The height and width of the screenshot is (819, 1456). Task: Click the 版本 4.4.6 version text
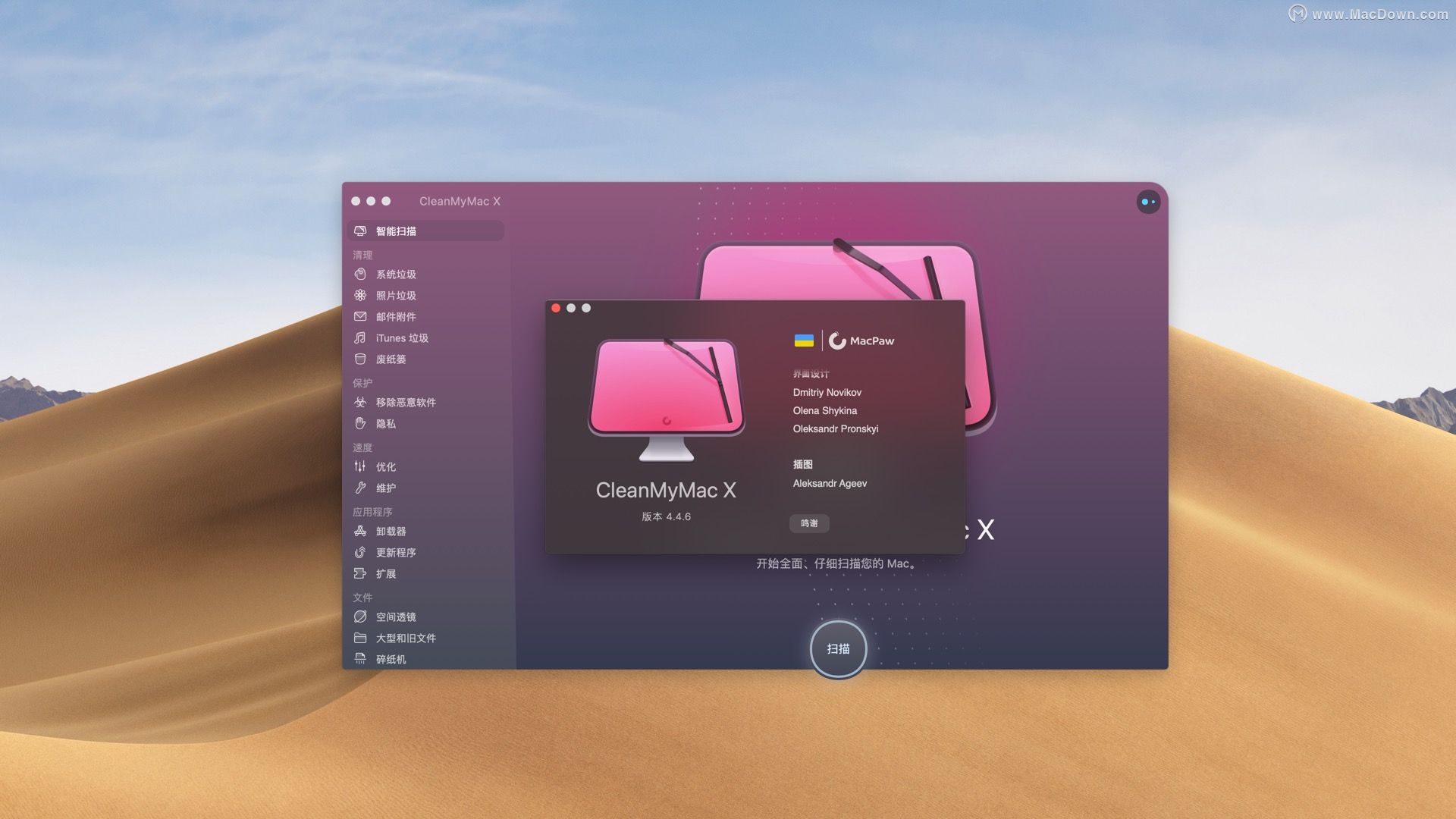click(666, 516)
